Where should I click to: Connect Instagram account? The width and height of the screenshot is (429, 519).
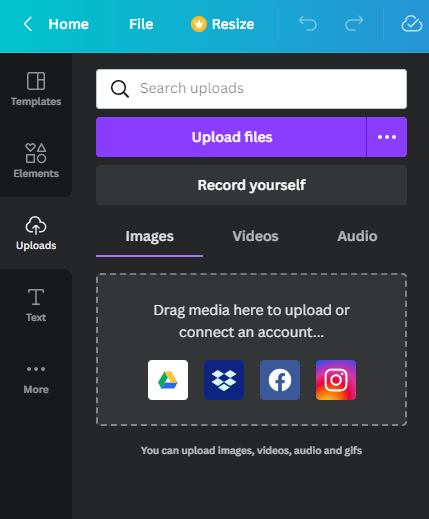tap(336, 380)
